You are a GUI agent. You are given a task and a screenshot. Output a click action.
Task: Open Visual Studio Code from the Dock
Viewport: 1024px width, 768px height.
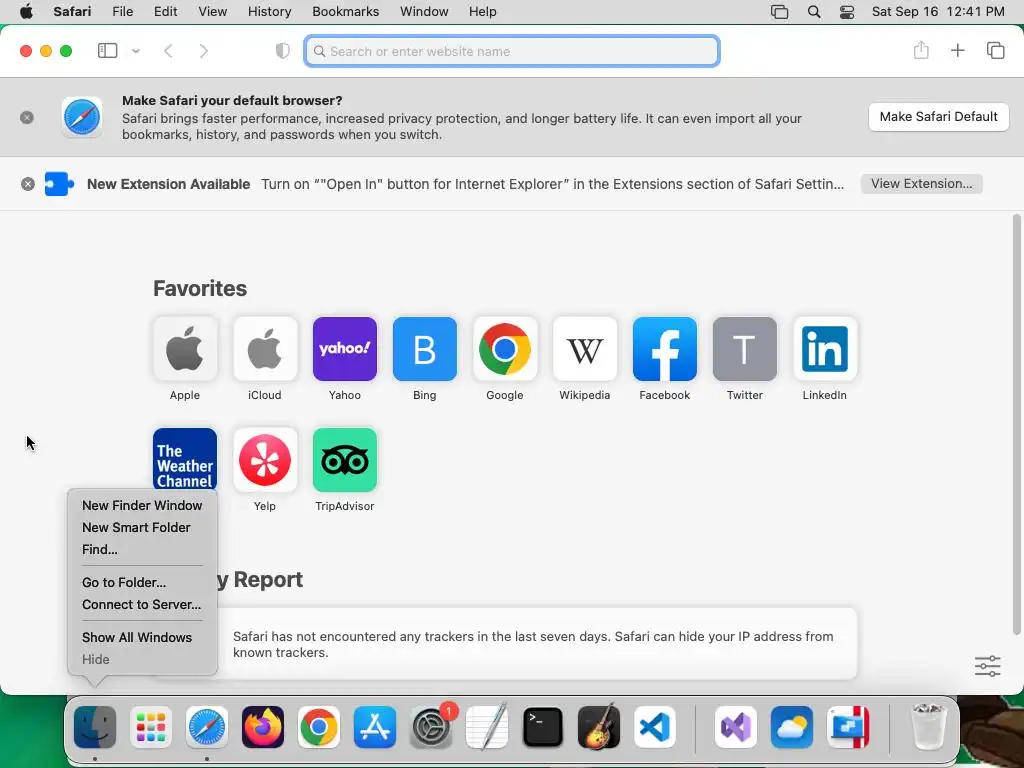pos(655,726)
